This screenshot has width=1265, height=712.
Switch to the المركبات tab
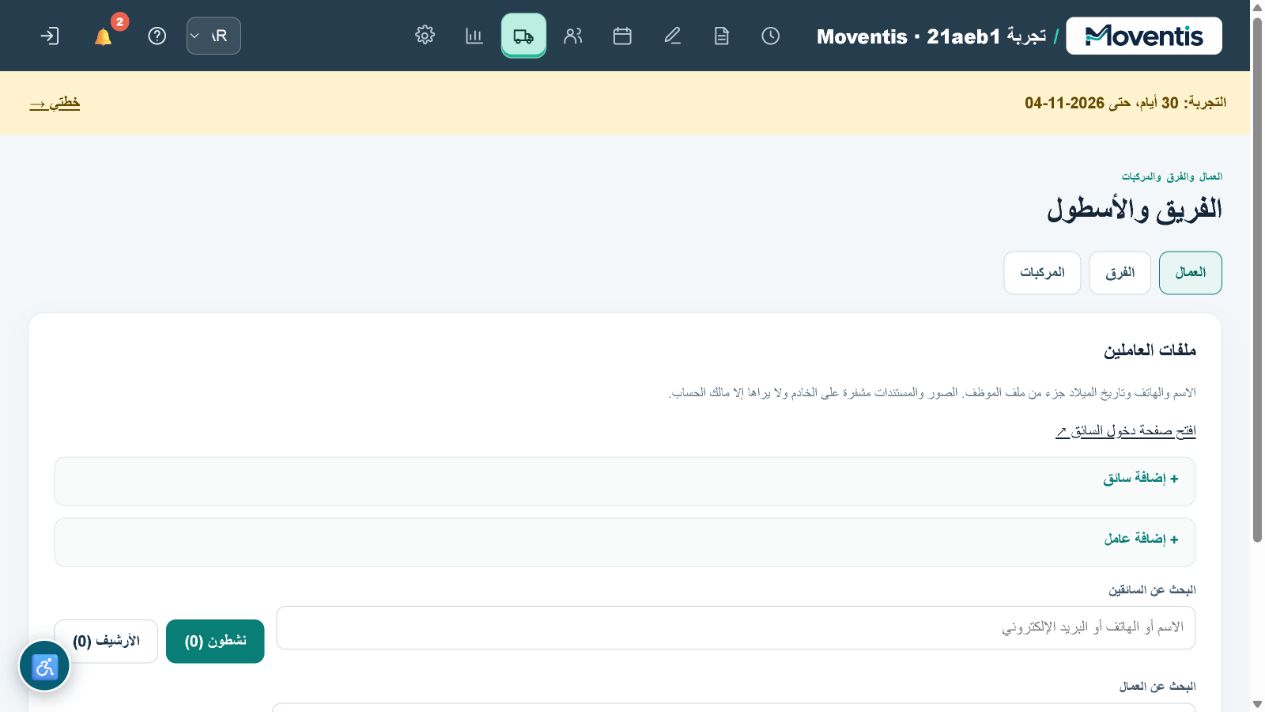tap(1042, 273)
